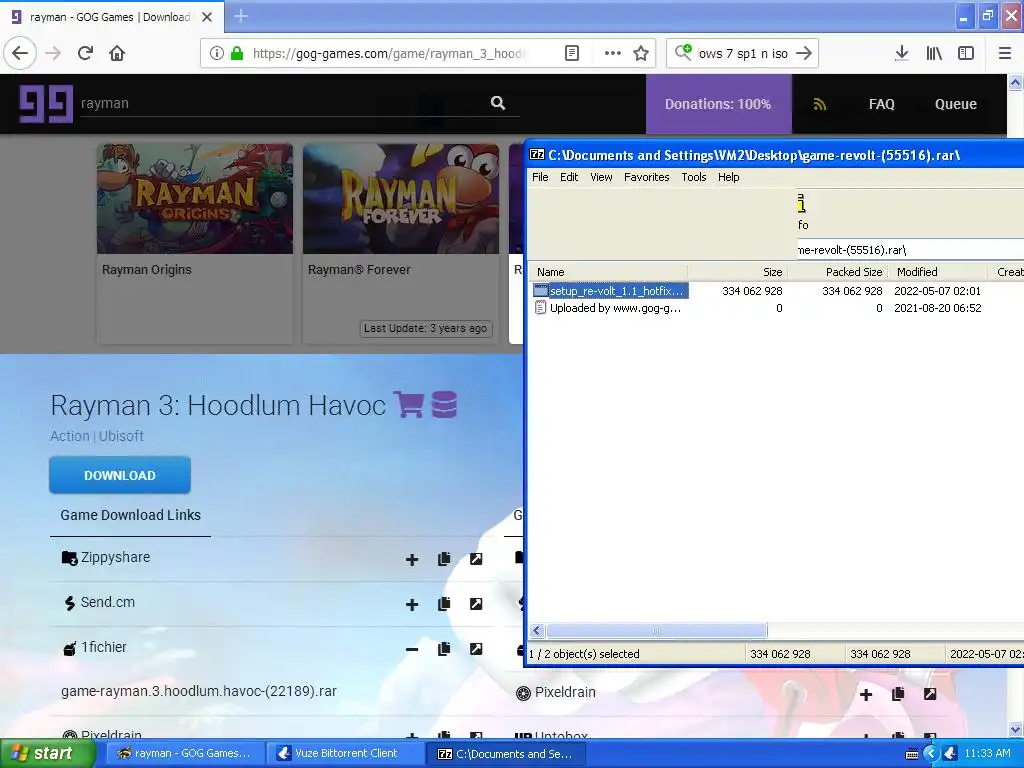Reload the page in Firefox

pos(85,54)
